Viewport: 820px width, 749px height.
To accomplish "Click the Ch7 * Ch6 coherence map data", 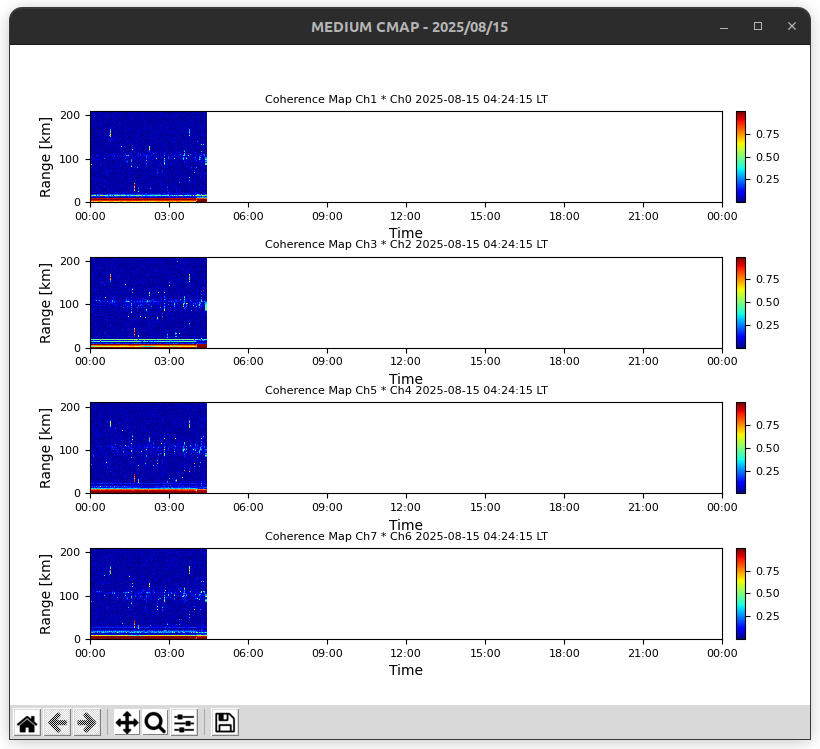I will 149,594.
